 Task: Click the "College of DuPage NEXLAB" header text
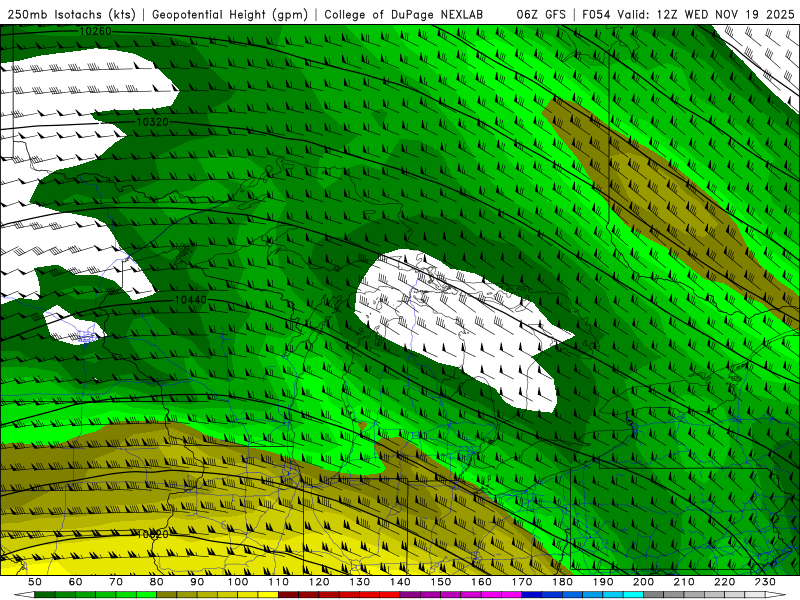click(404, 15)
